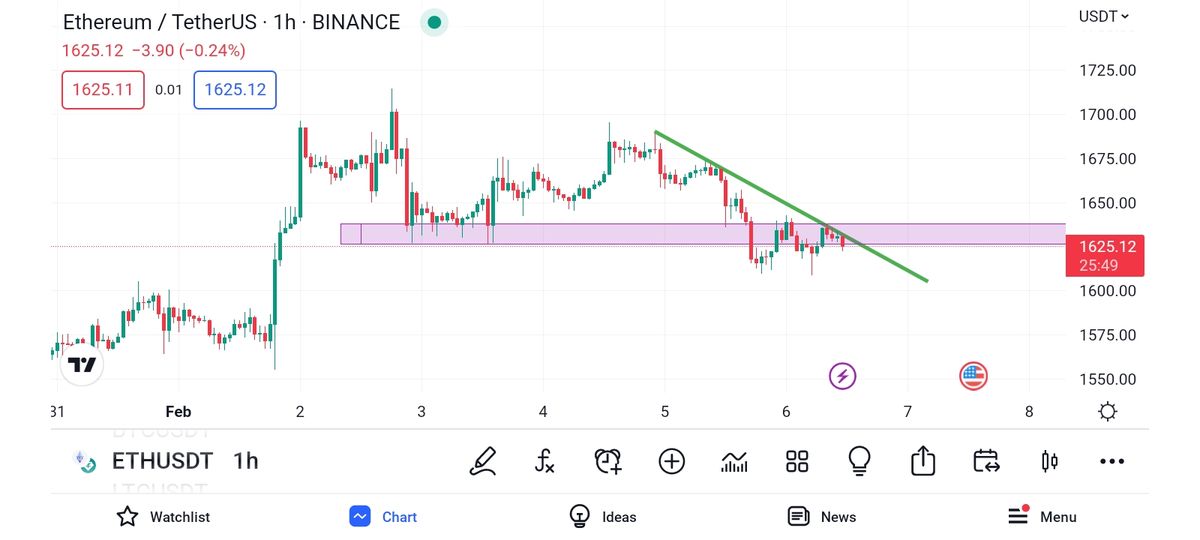Switch to the Watchlist tab
Image resolution: width=1200 pixels, height=540 pixels.
tap(163, 517)
